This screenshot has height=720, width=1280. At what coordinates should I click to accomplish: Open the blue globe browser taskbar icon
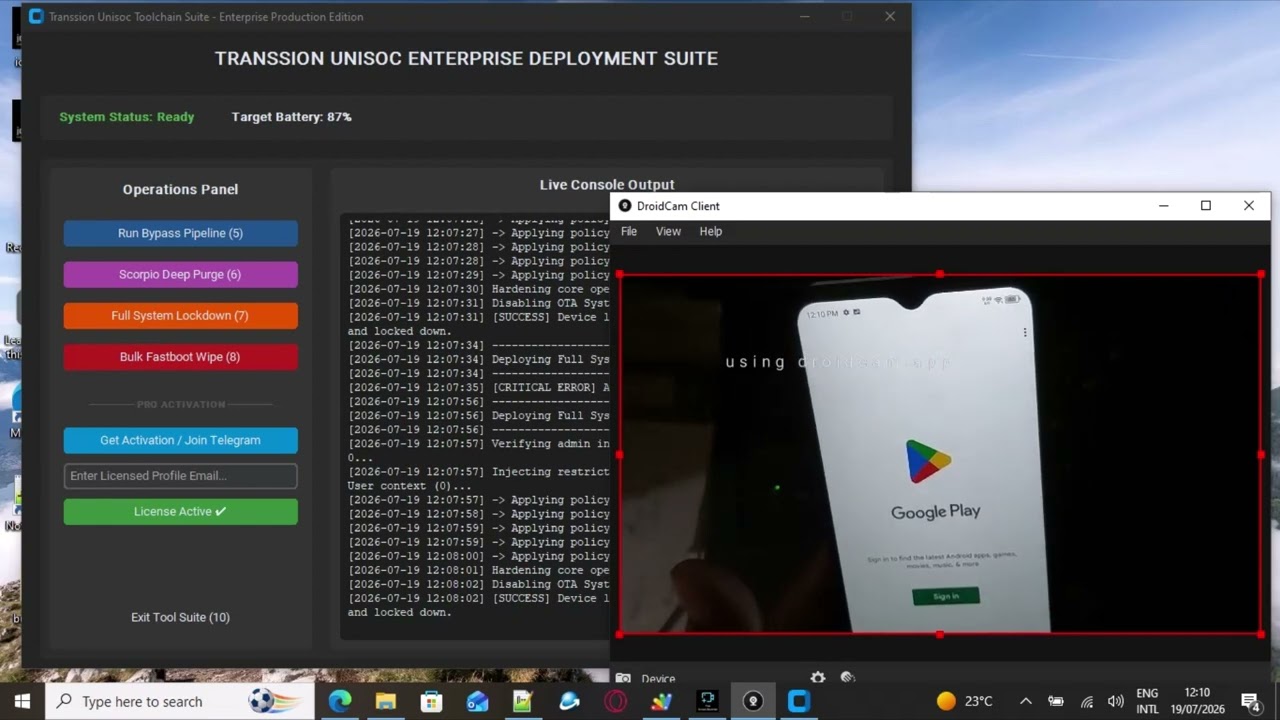tap(569, 701)
